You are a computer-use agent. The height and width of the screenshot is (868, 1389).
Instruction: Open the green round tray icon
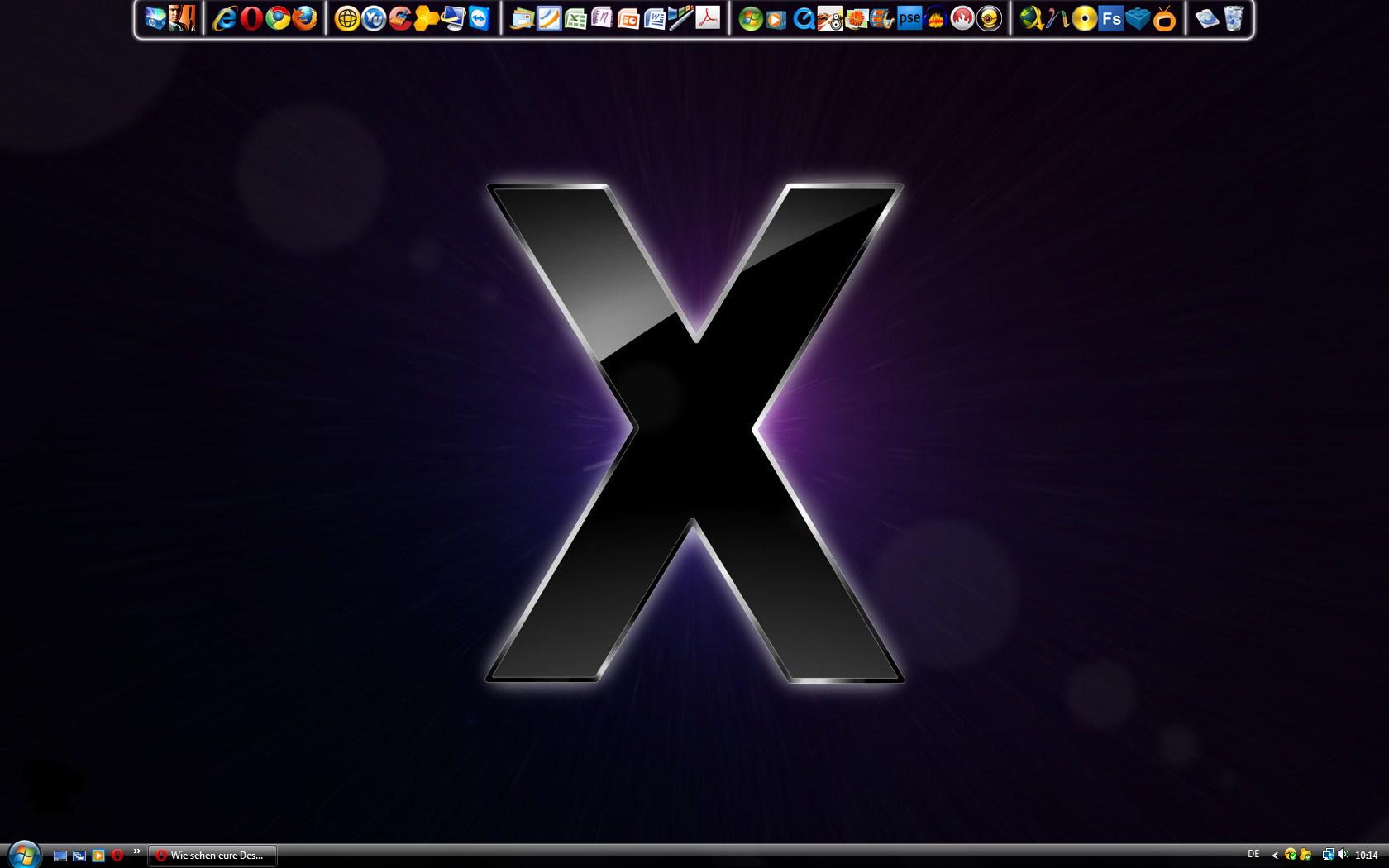1291,856
